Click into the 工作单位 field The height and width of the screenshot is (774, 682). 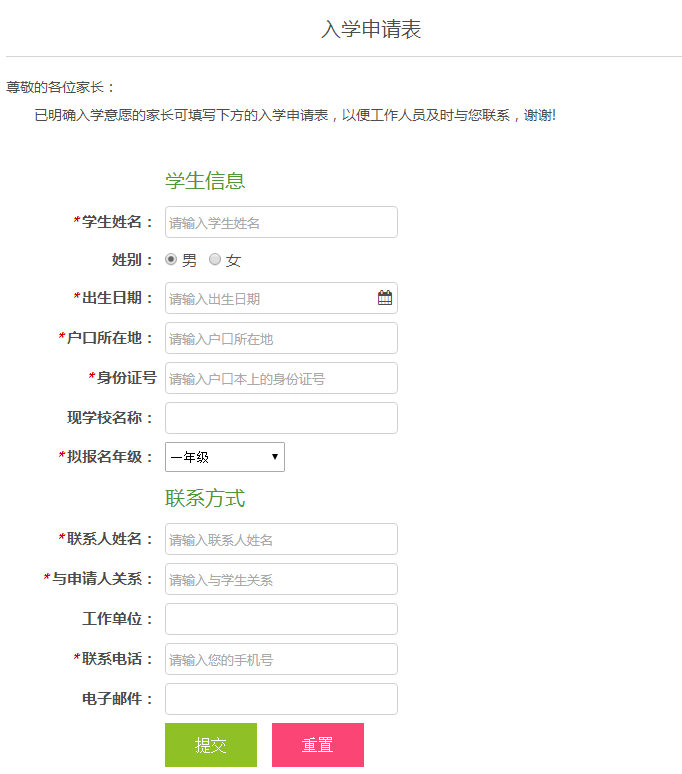click(281, 619)
